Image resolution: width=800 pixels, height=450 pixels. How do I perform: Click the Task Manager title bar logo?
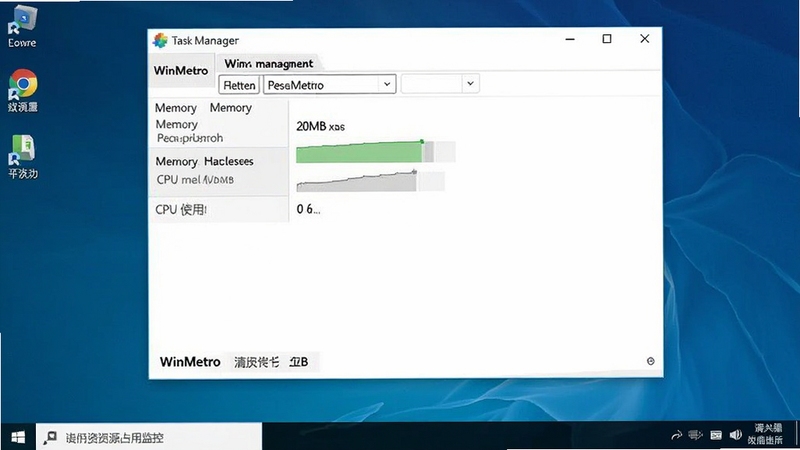160,40
